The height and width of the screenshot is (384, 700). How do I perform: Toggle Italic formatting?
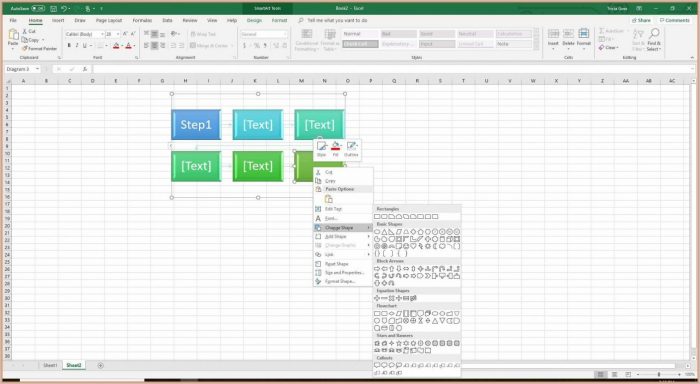(77, 46)
